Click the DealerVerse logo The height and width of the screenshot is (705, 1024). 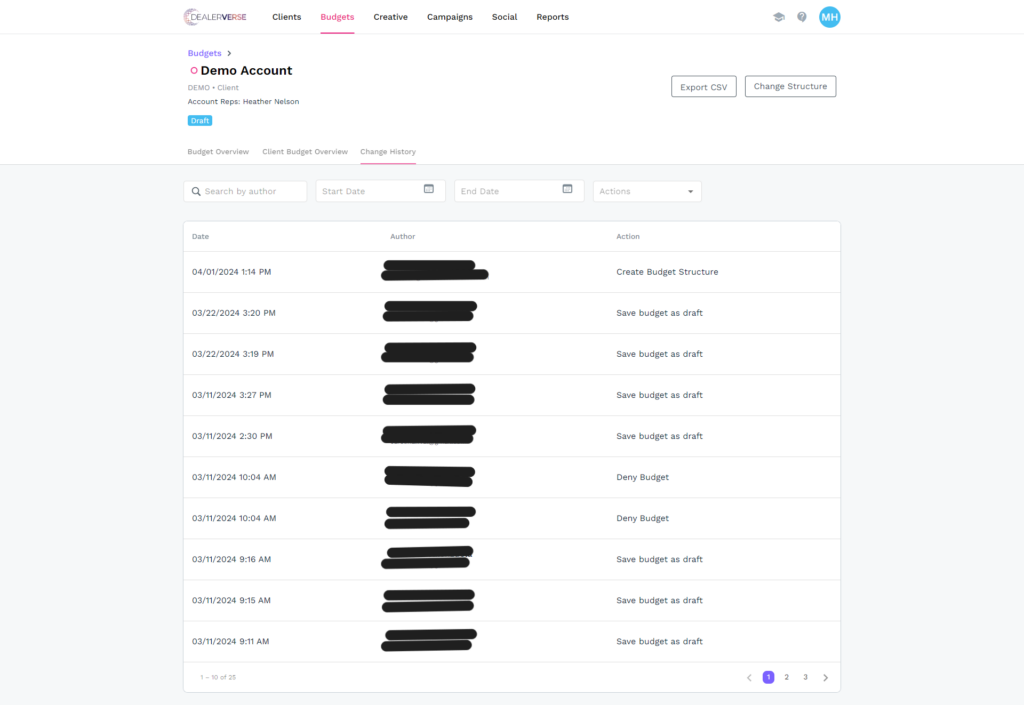point(215,17)
